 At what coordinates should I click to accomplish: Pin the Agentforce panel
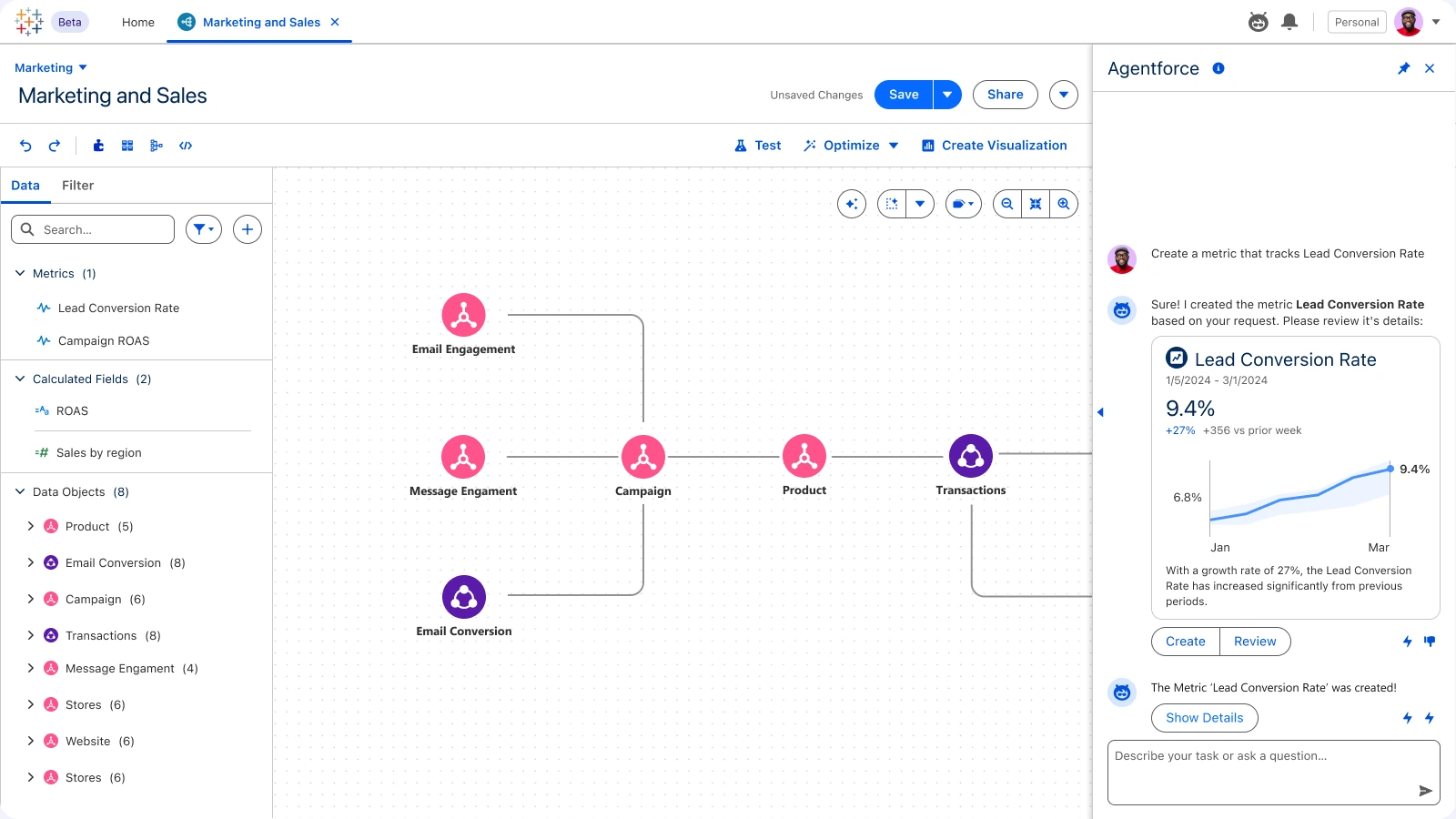pos(1404,68)
